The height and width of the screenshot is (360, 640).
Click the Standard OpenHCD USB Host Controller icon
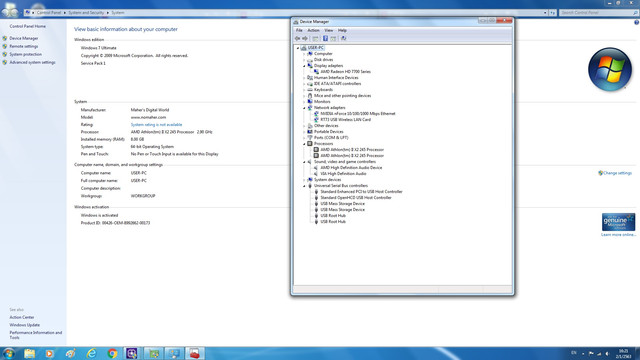point(316,198)
